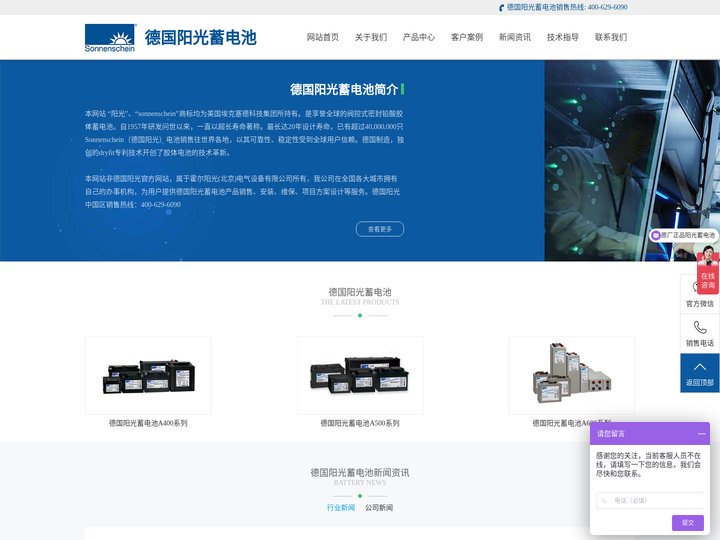Minimize the 请您留言 chat window

(701, 433)
